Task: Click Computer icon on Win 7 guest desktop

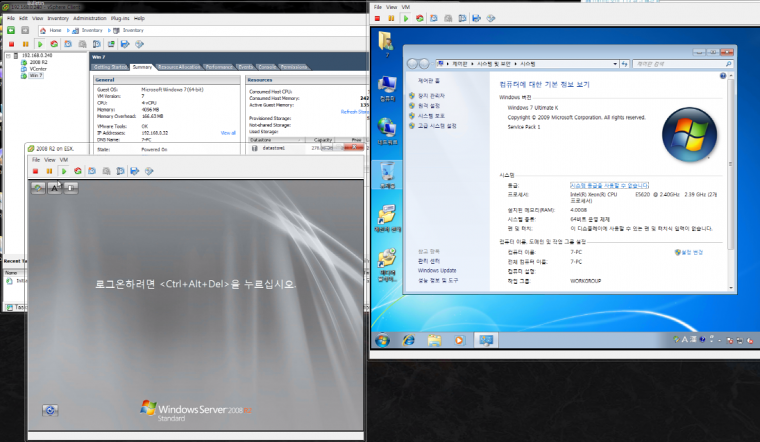Action: point(387,88)
